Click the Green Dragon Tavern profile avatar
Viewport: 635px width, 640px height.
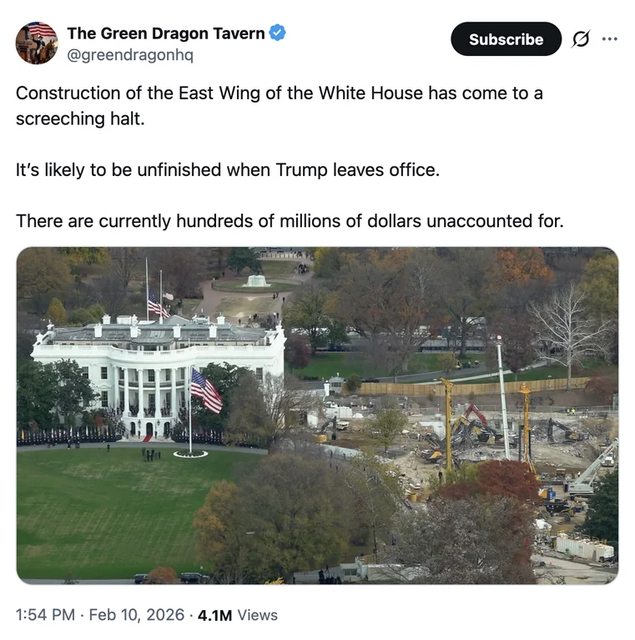point(36,42)
